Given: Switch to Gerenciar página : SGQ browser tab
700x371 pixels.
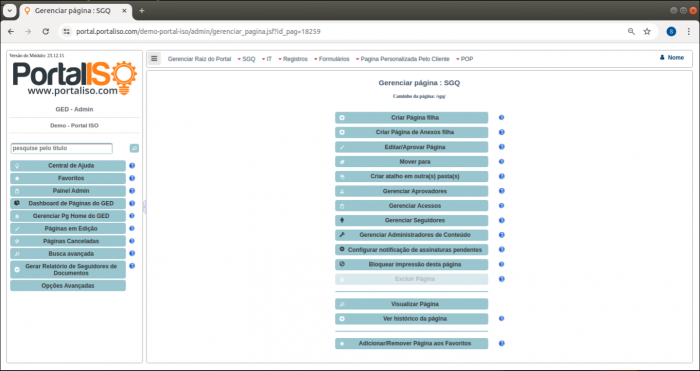Looking at the screenshot, I should (x=76, y=11).
